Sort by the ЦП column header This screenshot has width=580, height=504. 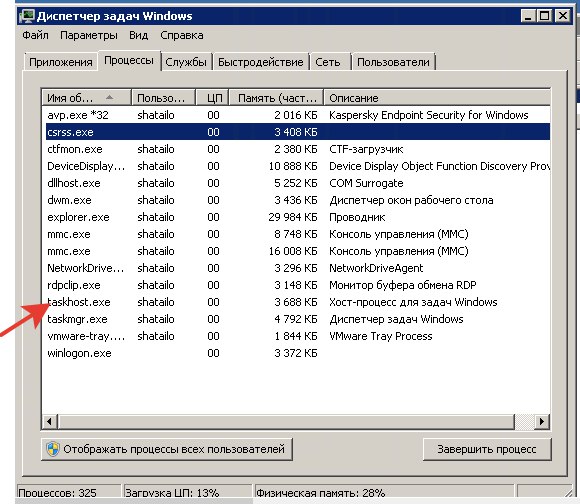pyautogui.click(x=212, y=98)
